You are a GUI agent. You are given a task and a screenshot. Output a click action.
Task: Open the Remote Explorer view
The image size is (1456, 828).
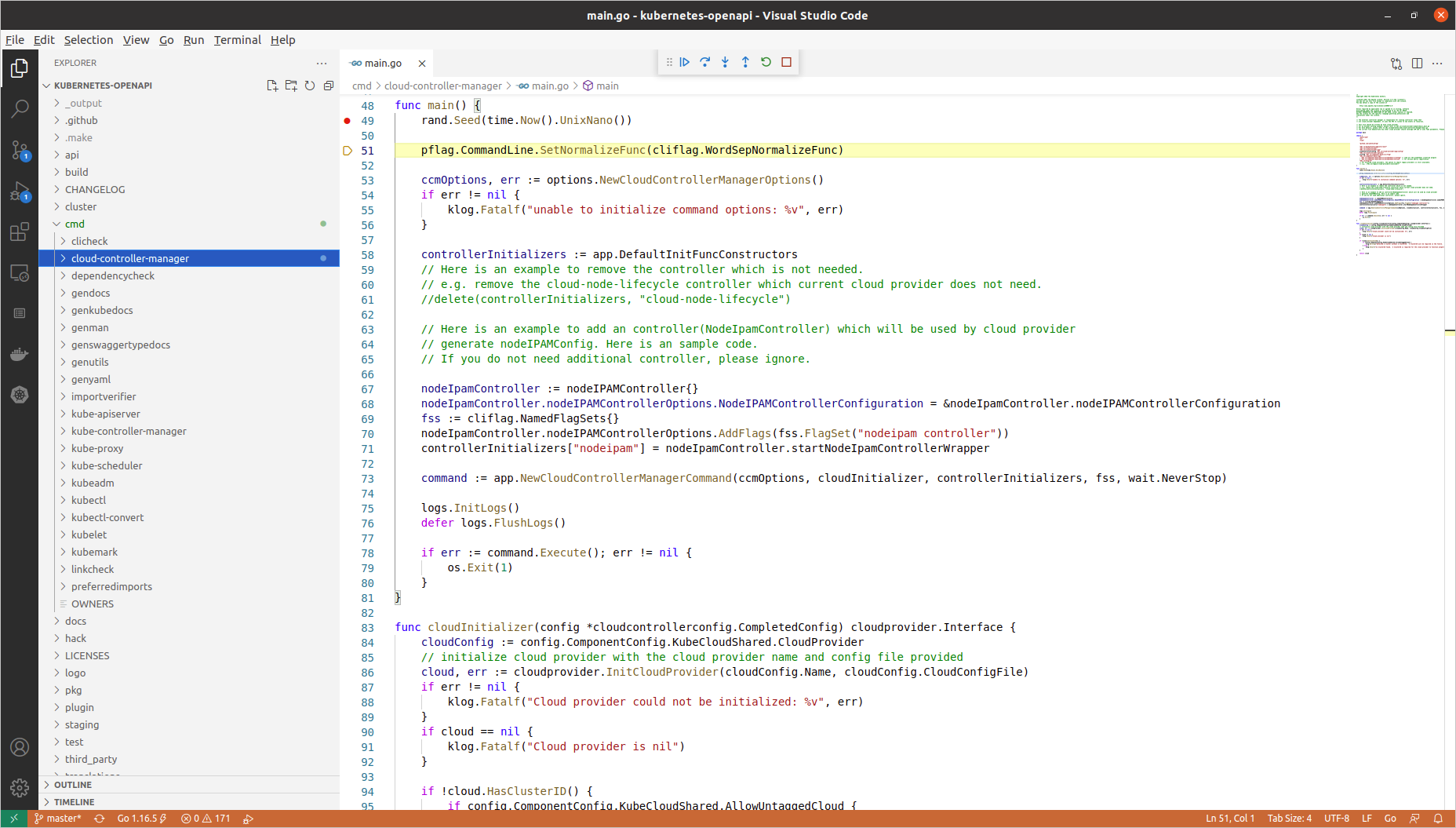(x=20, y=272)
